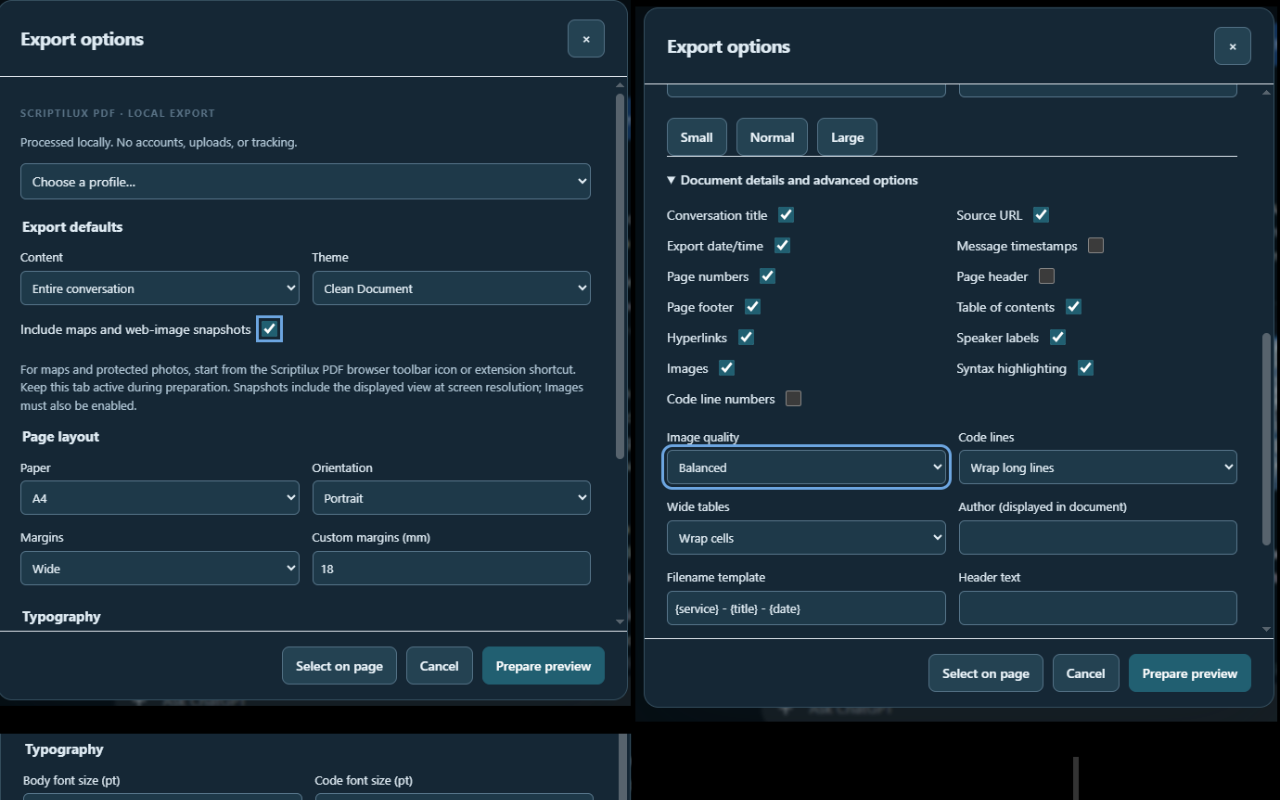Screen dimensions: 1280x800
Task: Open the Wide tables dropdown showing Wrap cells
Action: (806, 538)
